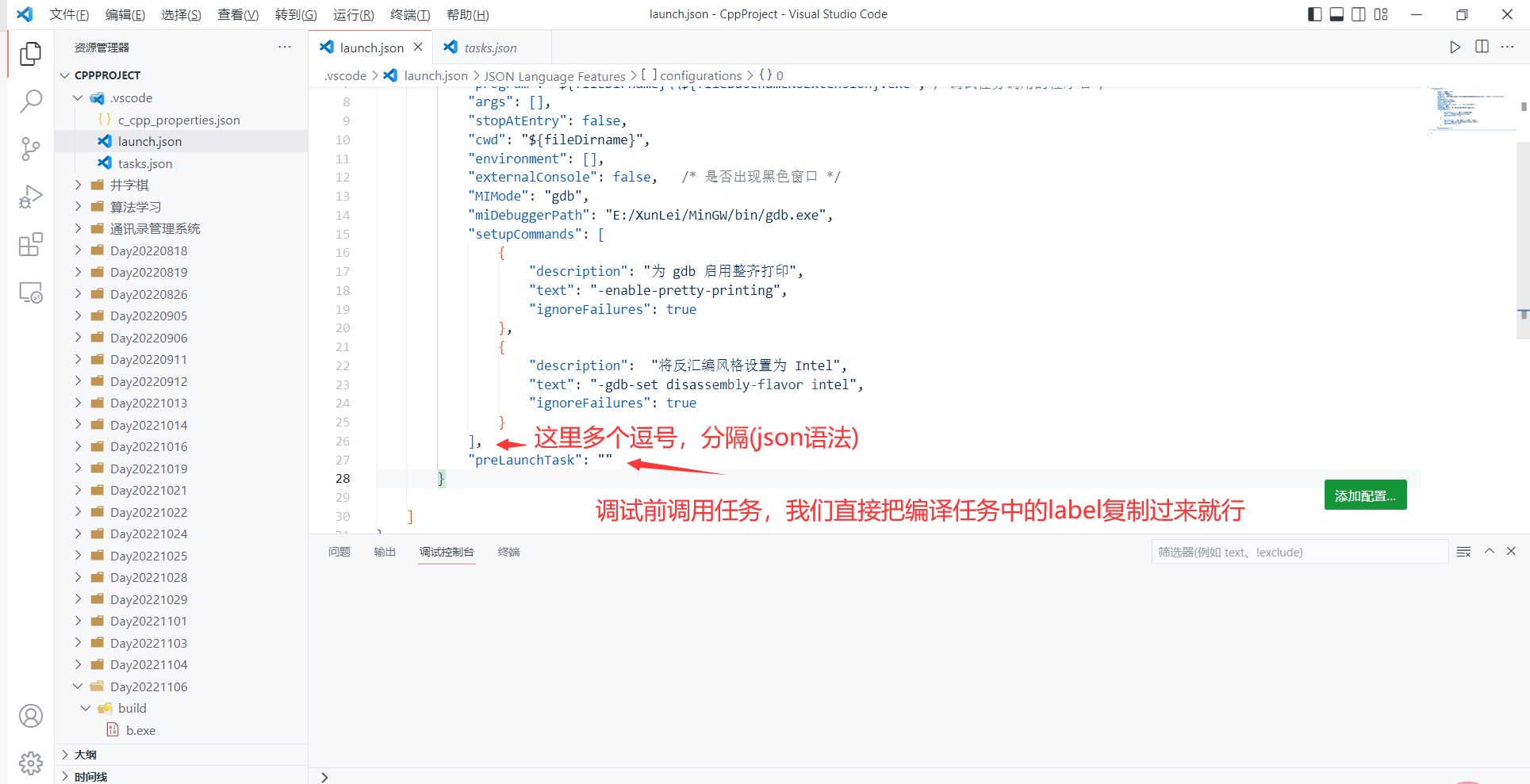Open Remote Explorer icon in activity bar
The height and width of the screenshot is (784, 1530).
click(30, 293)
